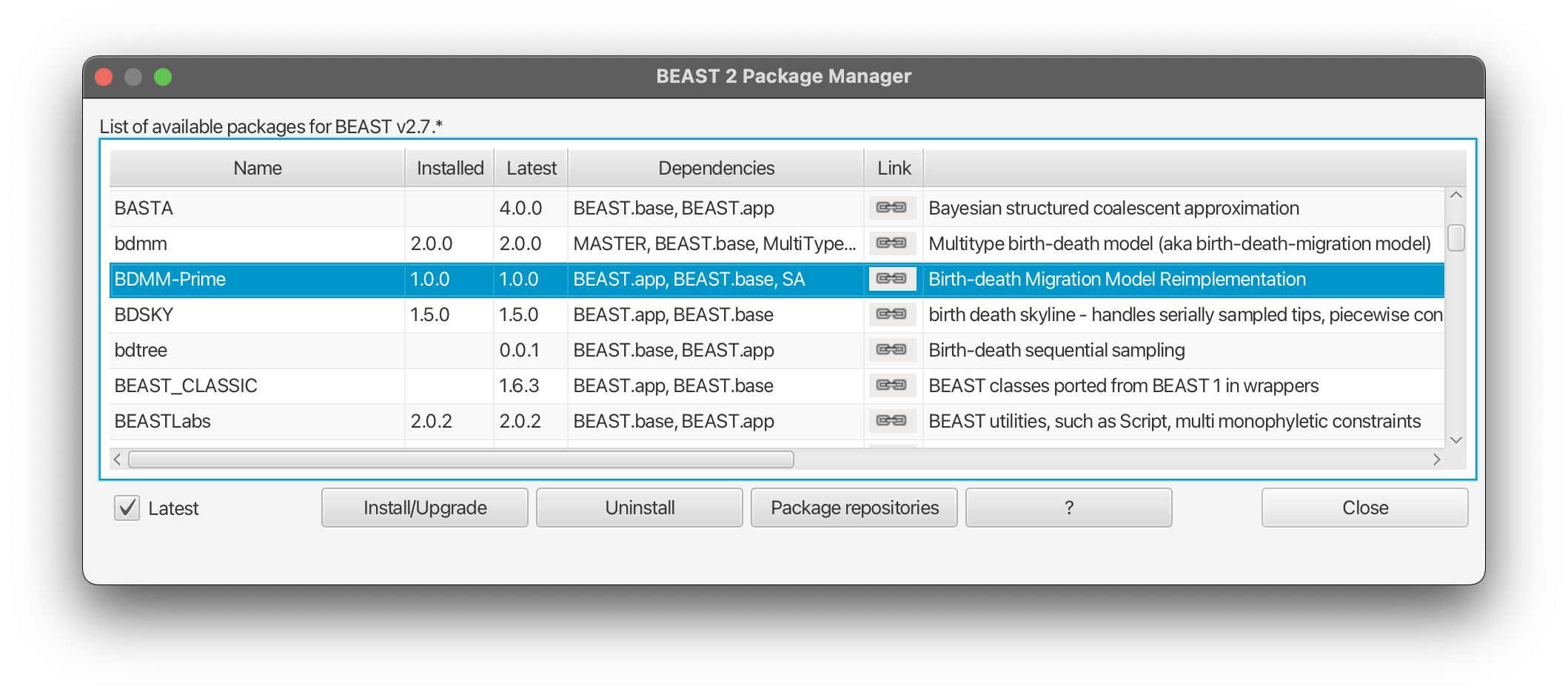Open help with the ? button
1568x694 pixels.
(x=1069, y=508)
